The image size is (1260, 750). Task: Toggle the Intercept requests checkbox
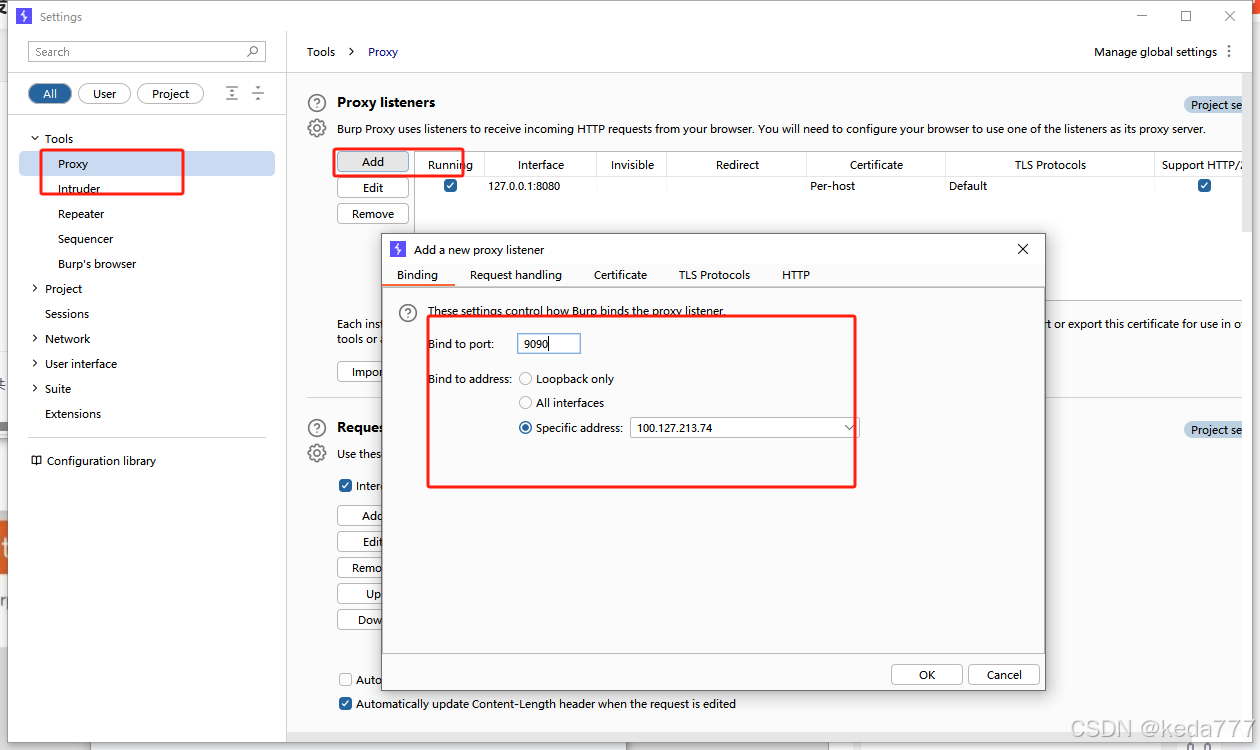coord(345,486)
